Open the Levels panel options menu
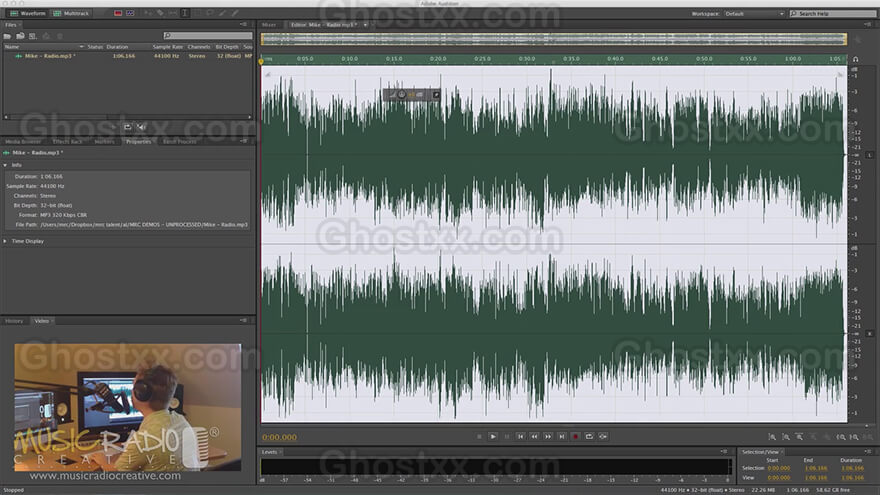880x495 pixels. (724, 452)
